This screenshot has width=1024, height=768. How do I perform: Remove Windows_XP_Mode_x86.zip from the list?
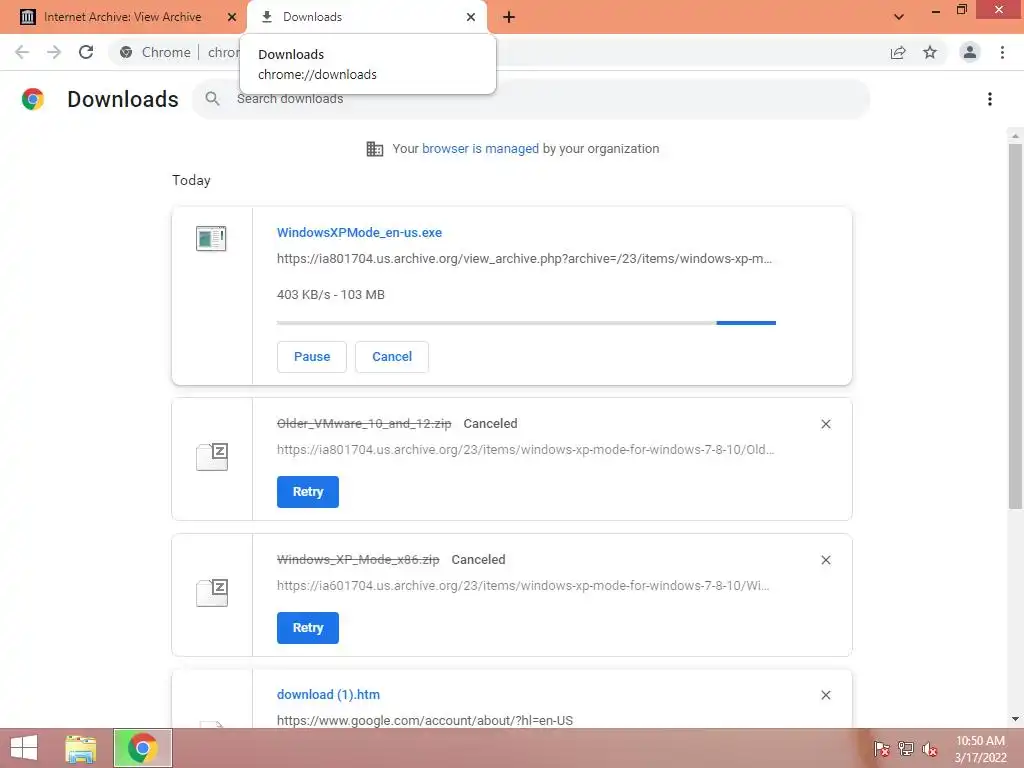click(825, 560)
